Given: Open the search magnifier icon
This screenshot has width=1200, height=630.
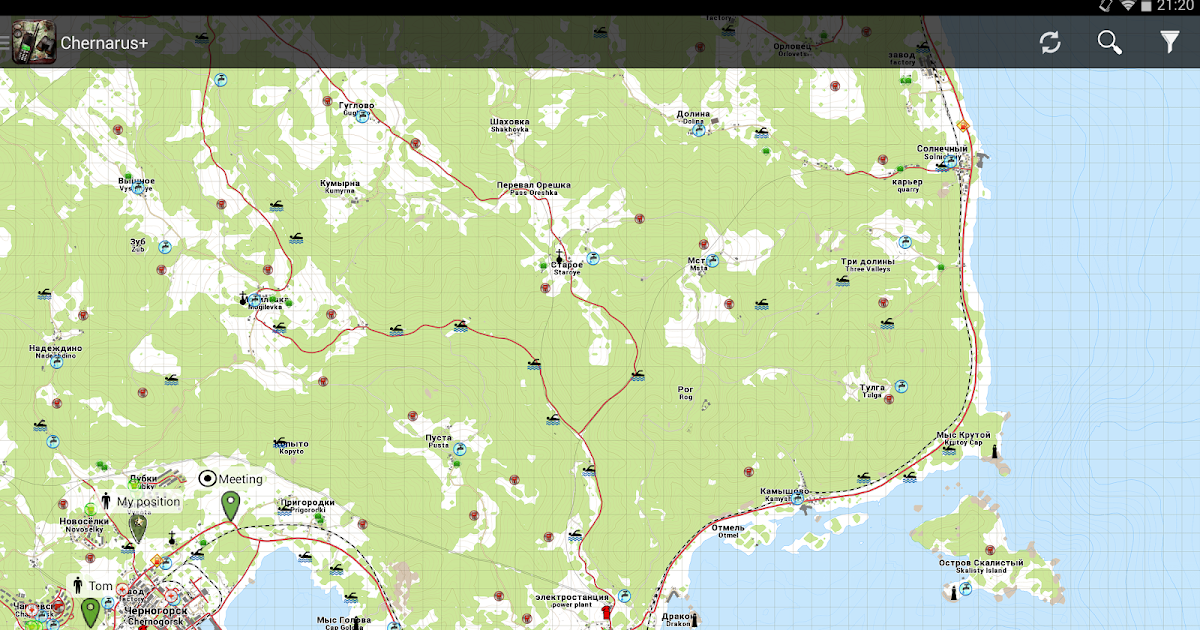Looking at the screenshot, I should pyautogui.click(x=1110, y=42).
